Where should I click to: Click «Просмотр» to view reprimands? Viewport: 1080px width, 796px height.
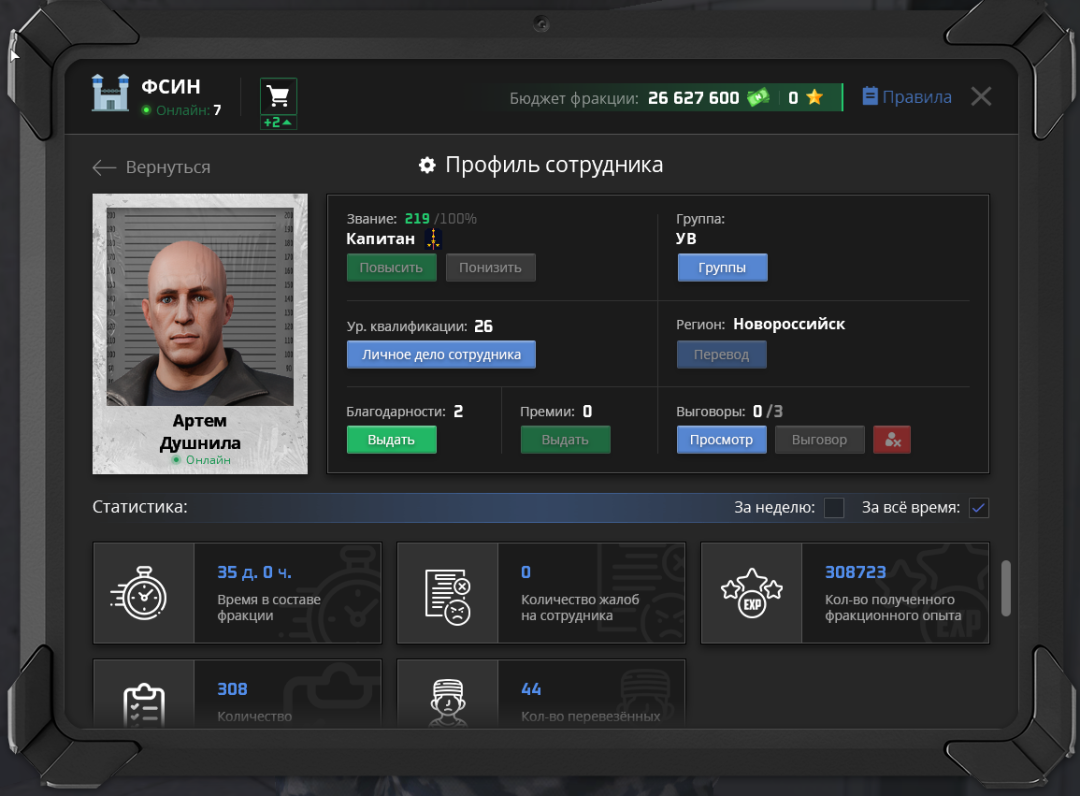[x=721, y=440]
